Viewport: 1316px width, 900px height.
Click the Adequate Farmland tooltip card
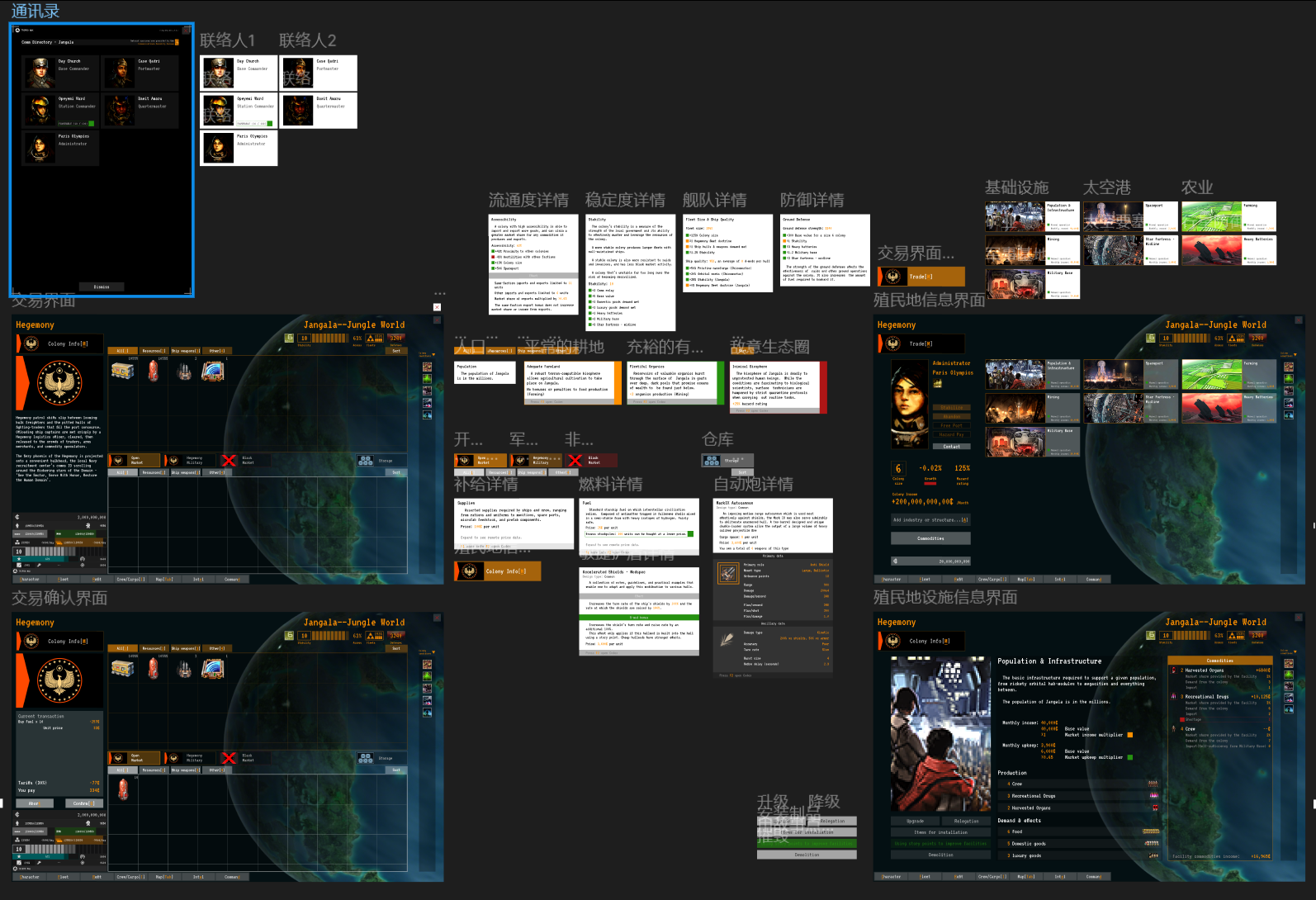tap(573, 383)
